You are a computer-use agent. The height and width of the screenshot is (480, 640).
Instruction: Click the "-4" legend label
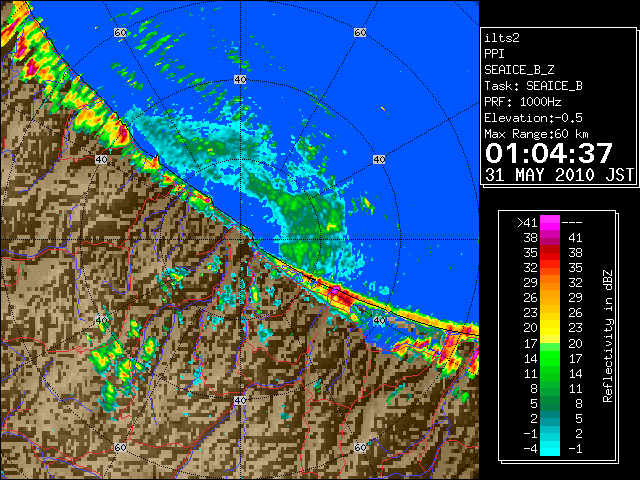coord(530,449)
